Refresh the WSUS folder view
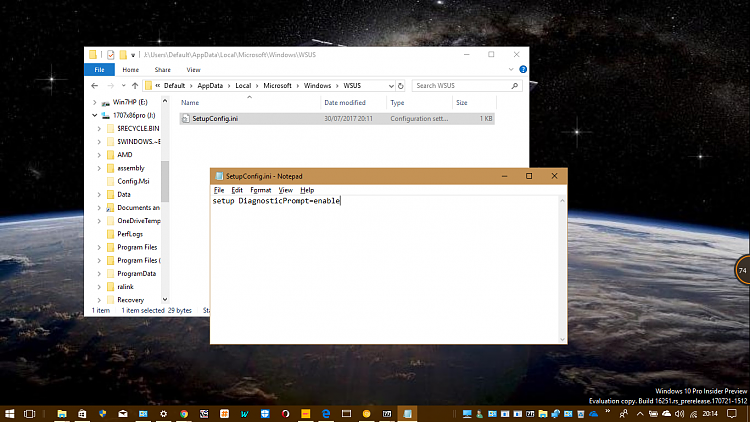The width and height of the screenshot is (750, 422). coord(401,86)
